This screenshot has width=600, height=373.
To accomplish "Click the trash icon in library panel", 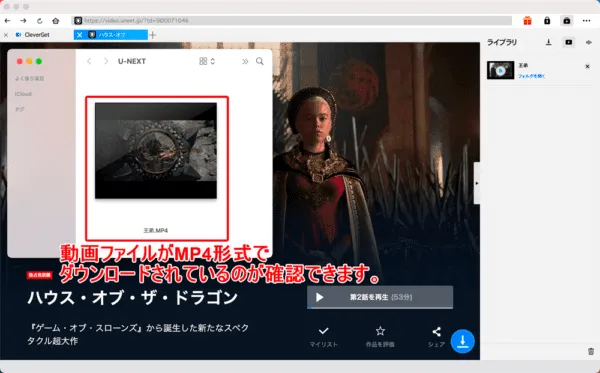I will click(591, 351).
